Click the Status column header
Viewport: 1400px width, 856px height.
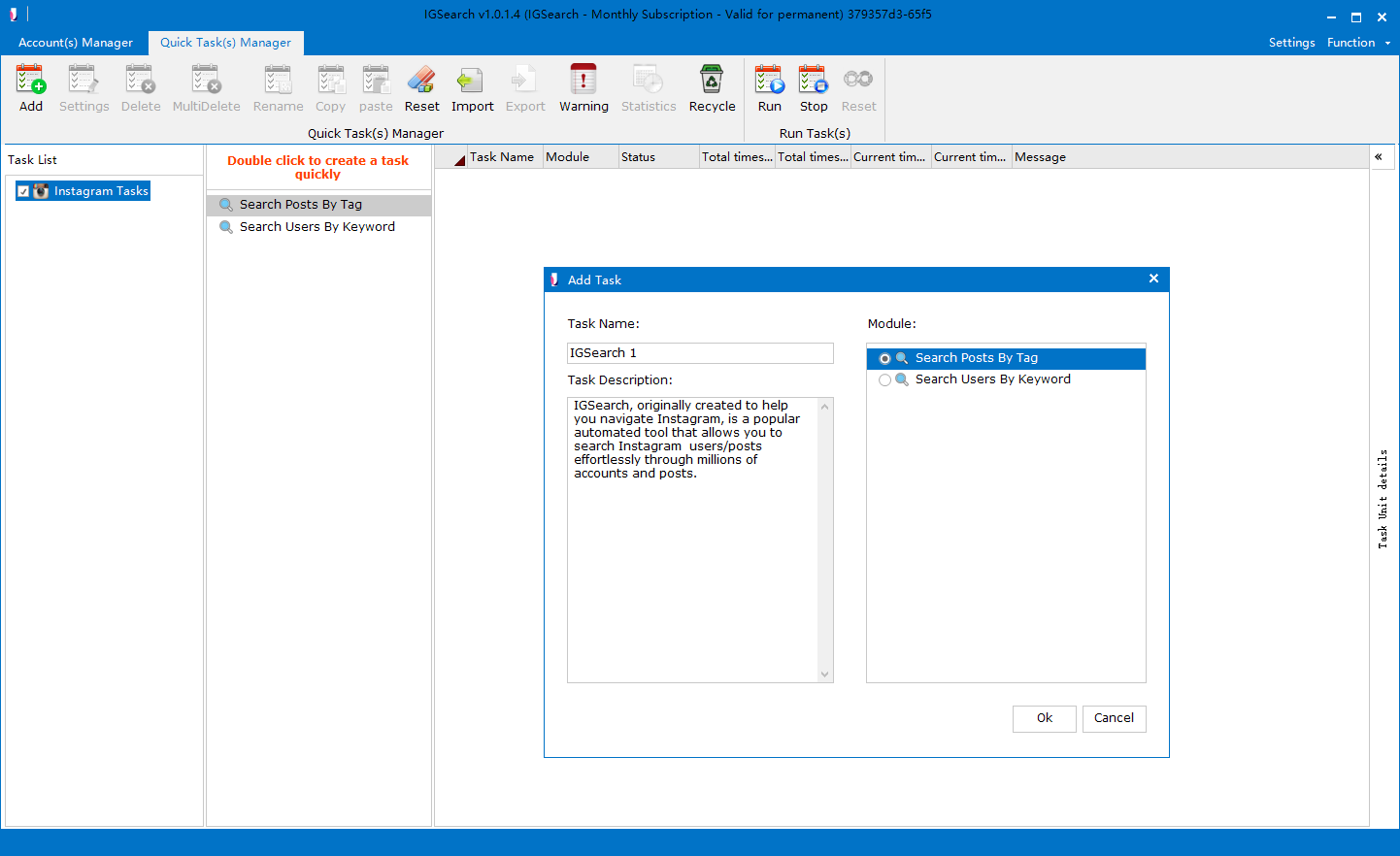[x=659, y=157]
